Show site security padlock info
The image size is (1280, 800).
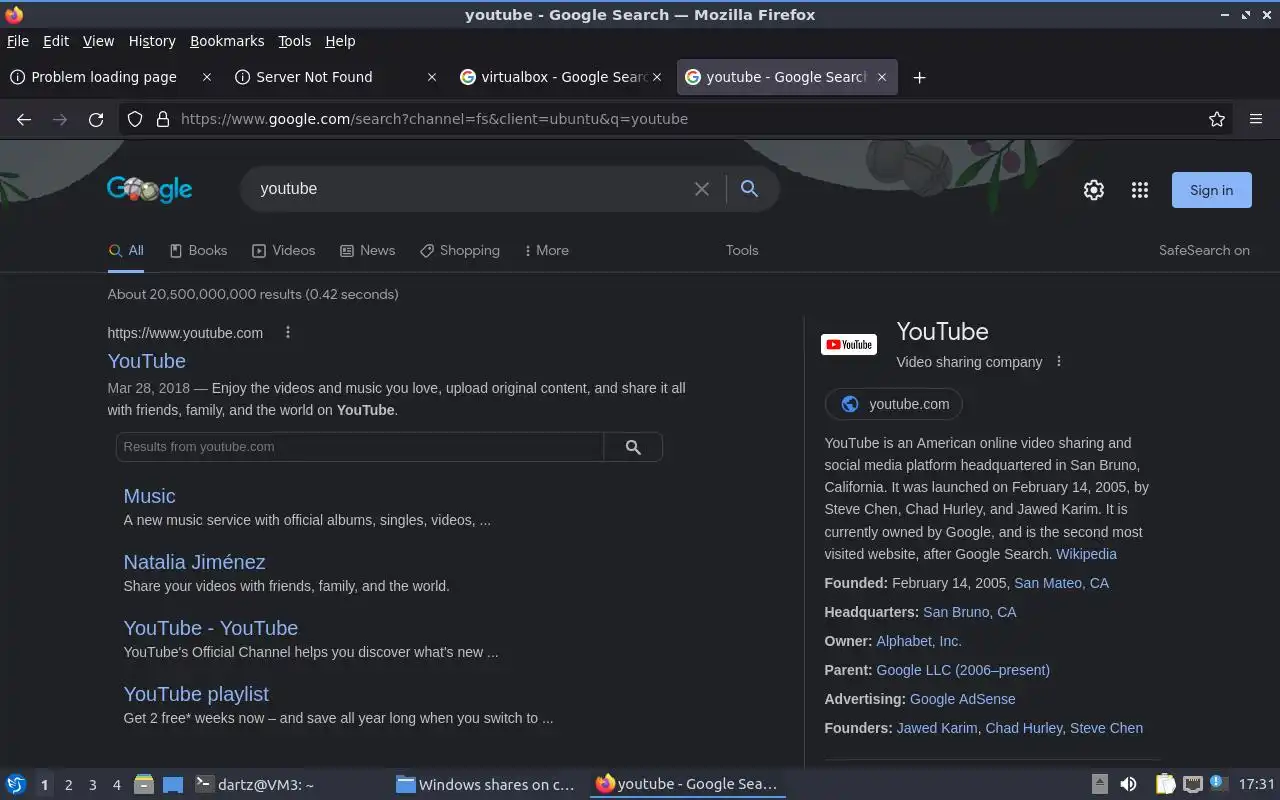tap(163, 119)
